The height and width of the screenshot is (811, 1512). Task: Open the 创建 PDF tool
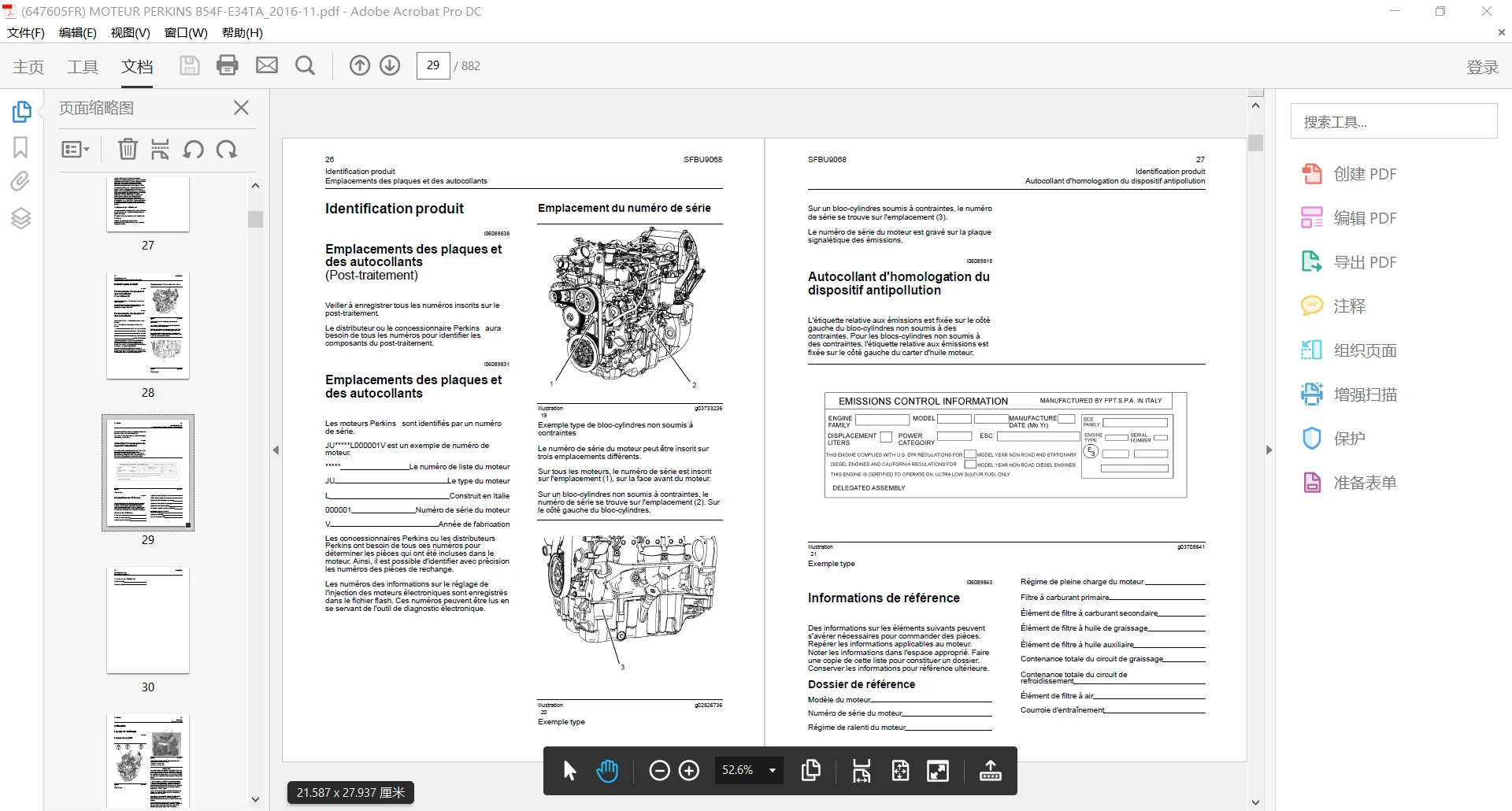point(1350,174)
